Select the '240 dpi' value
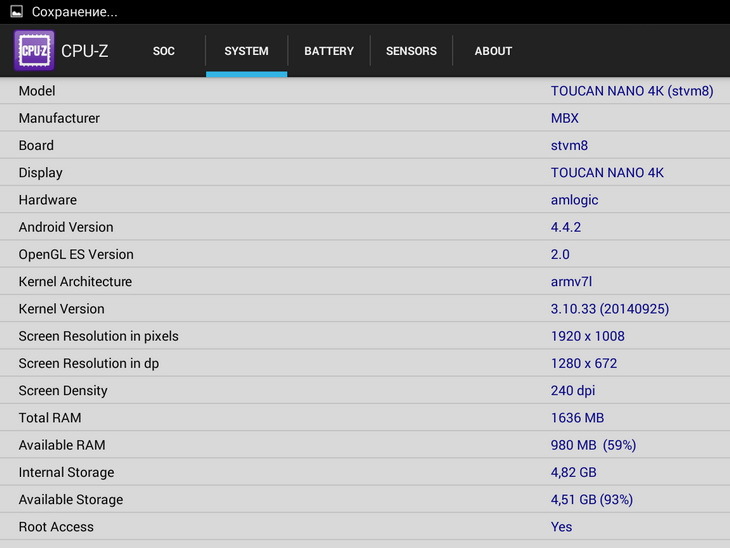 (x=573, y=391)
